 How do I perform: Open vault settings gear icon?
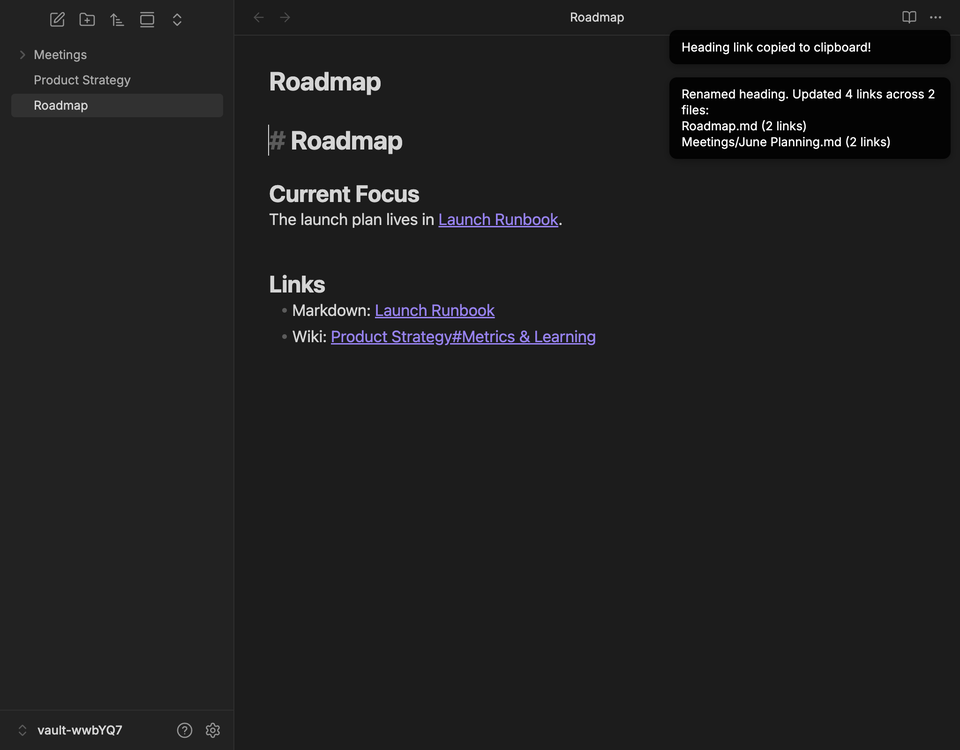click(x=212, y=730)
